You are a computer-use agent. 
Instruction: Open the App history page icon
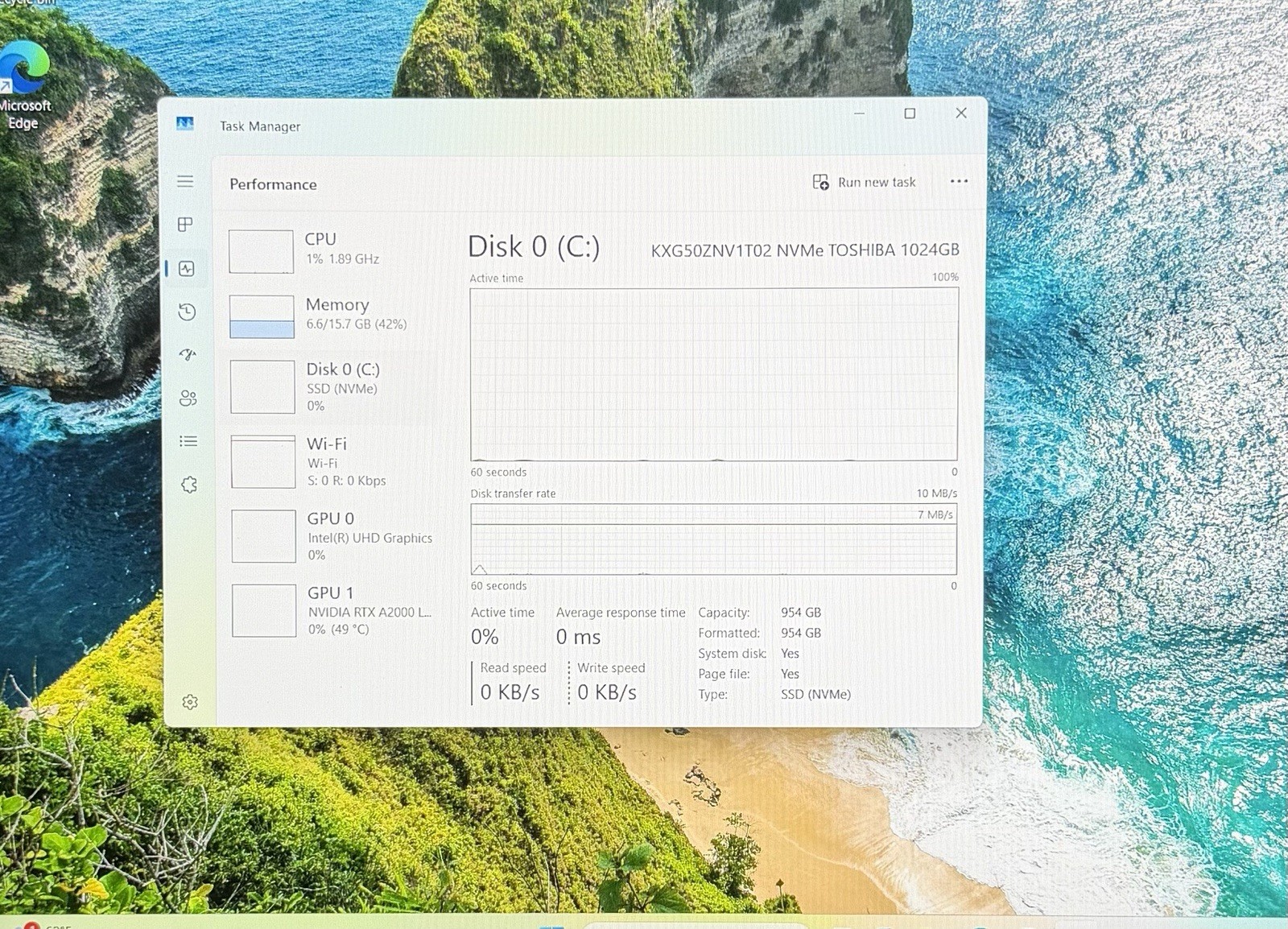187,312
